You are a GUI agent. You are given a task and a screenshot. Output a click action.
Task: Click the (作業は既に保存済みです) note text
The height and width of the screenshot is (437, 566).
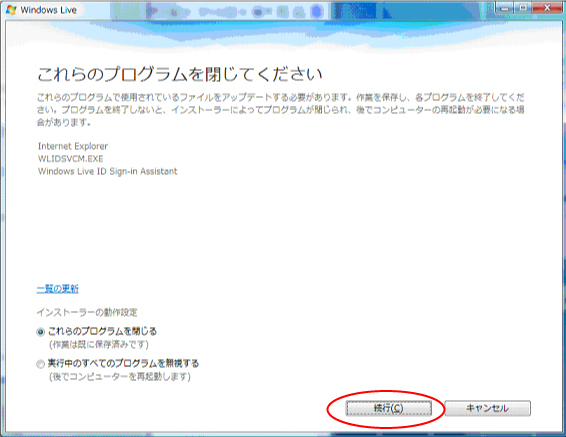tap(99, 345)
